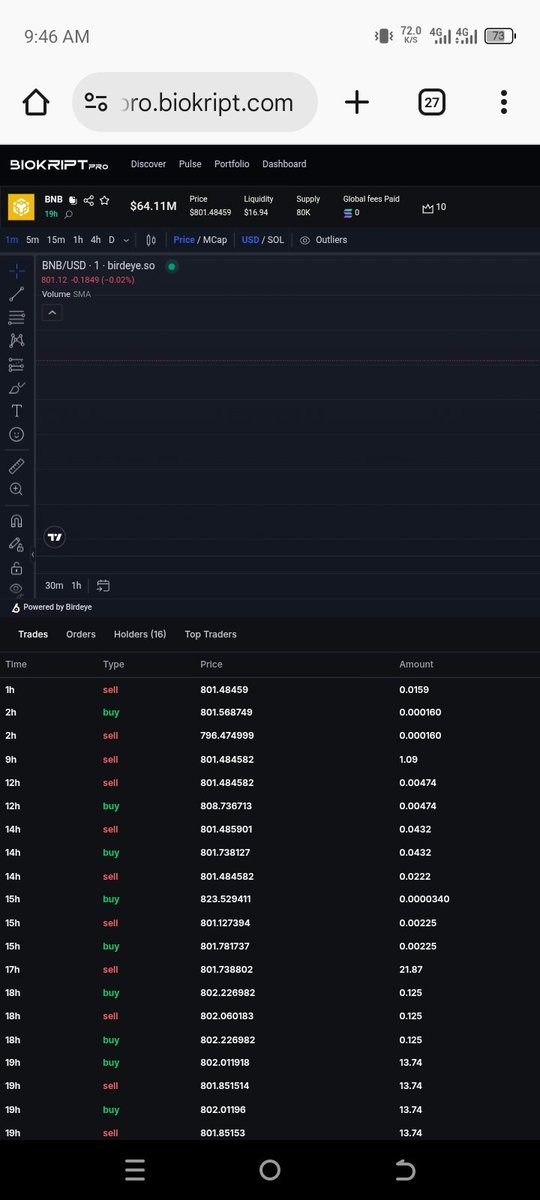Go to the Portfolio page
Screen dimensions: 540x1200
click(x=232, y=164)
